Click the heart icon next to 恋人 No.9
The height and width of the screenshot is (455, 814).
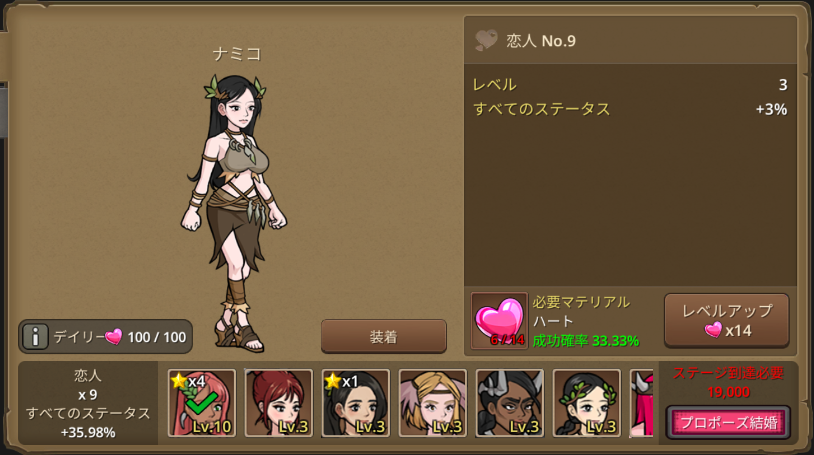pos(486,41)
